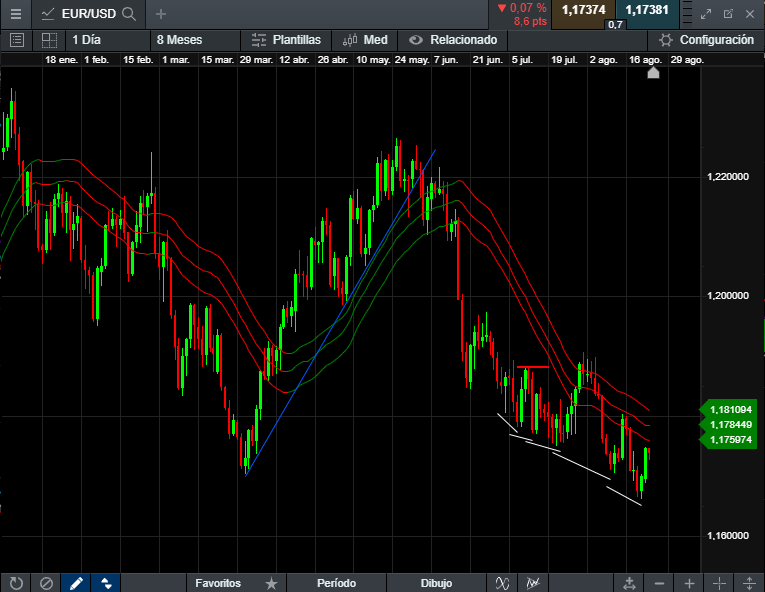The width and height of the screenshot is (765, 592).
Task: Select the EUR/USD chart tab
Action: [89, 14]
